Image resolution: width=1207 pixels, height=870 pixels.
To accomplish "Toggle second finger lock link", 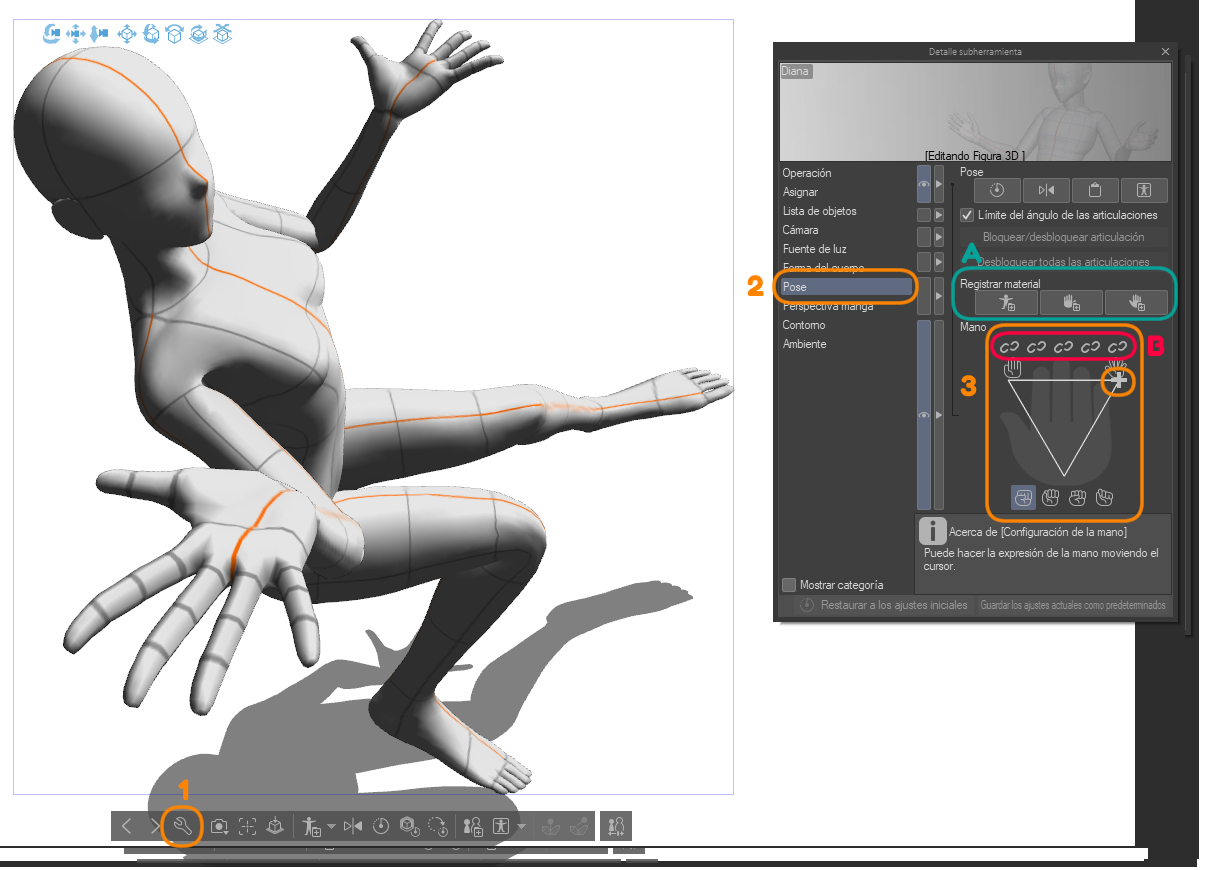I will [x=1036, y=346].
